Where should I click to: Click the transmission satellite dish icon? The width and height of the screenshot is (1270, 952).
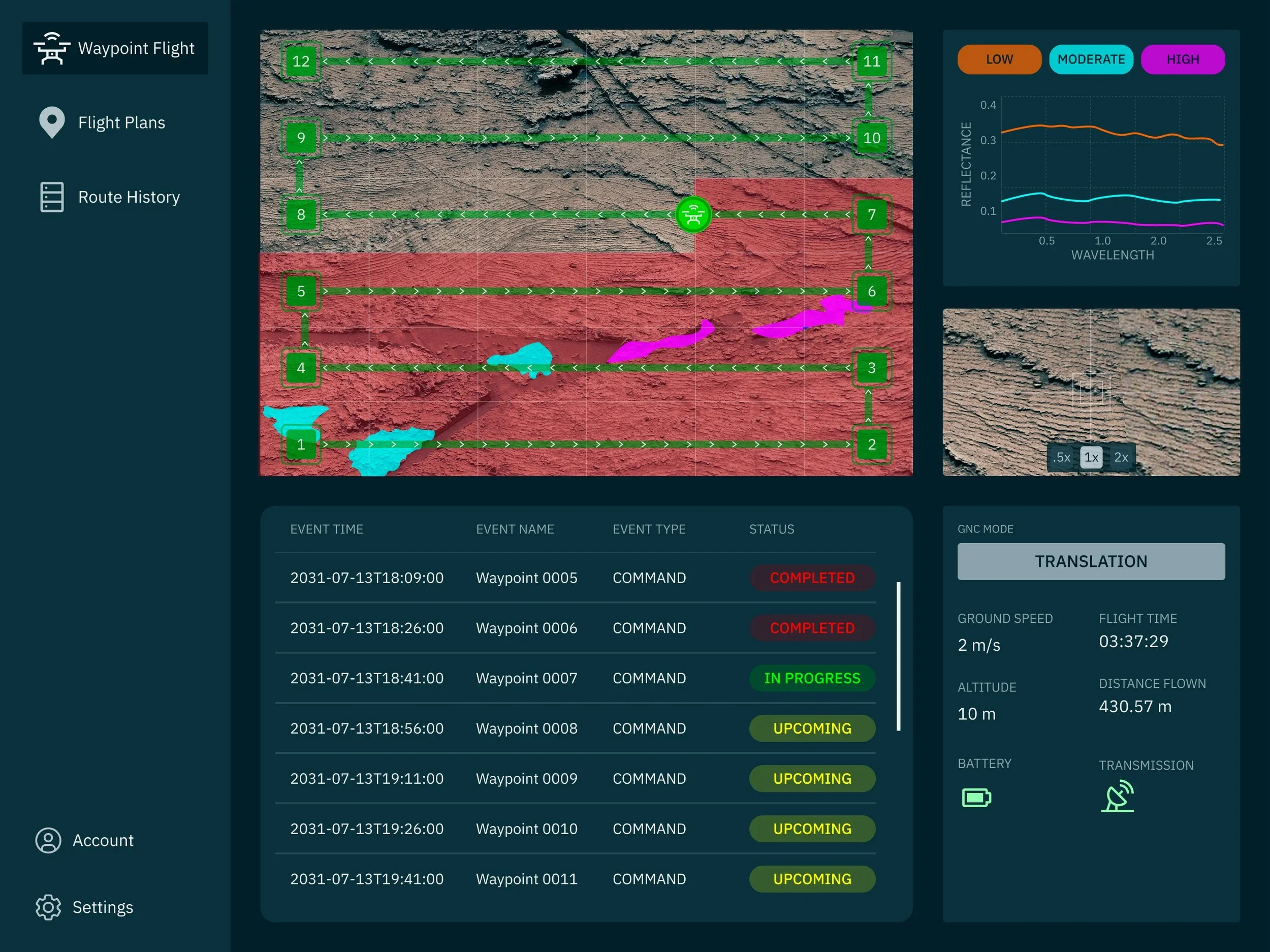tap(1117, 797)
